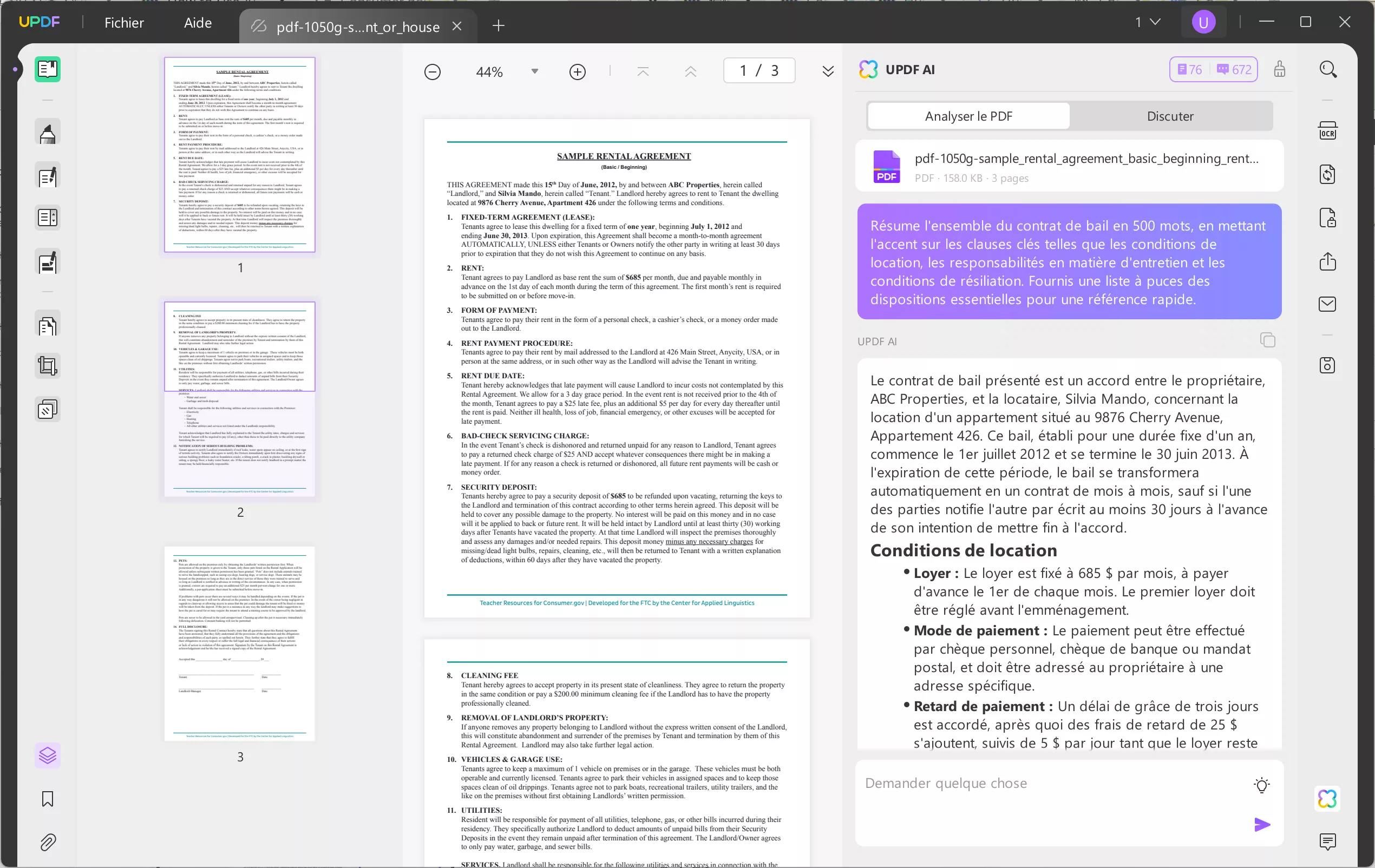The width and height of the screenshot is (1375, 868).
Task: Expand the window count dropdown
Action: pyautogui.click(x=1148, y=22)
